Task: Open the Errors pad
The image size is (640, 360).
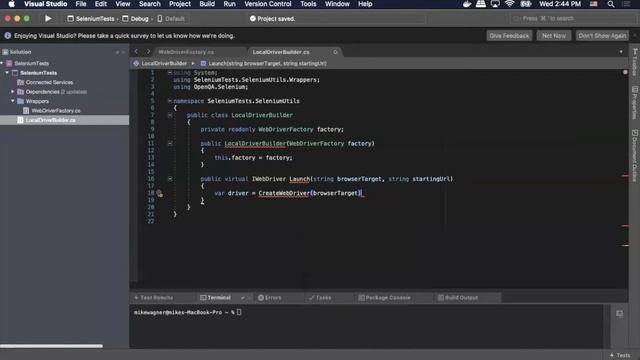Action: (269, 298)
